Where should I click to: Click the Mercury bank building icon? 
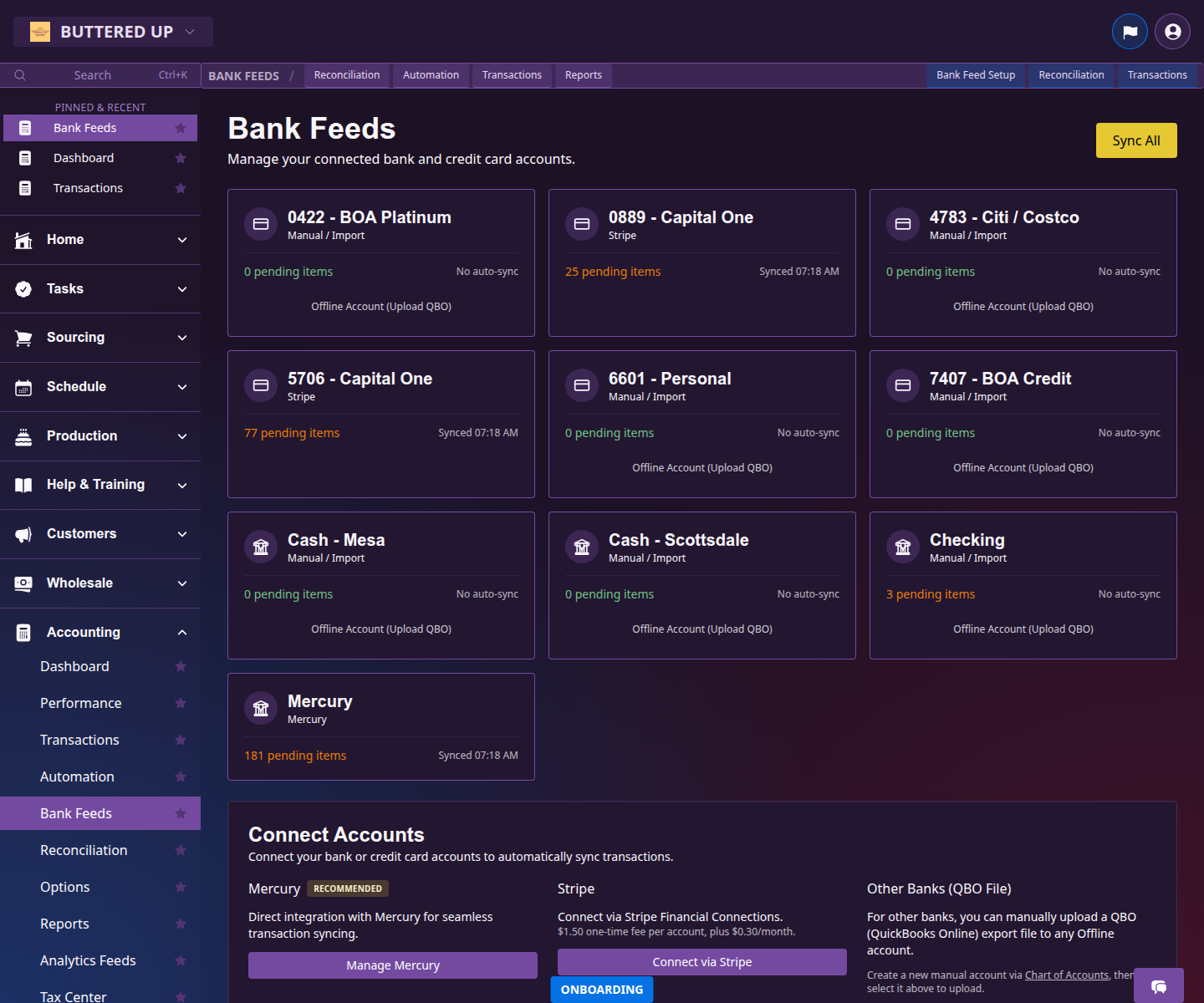pyautogui.click(x=261, y=708)
